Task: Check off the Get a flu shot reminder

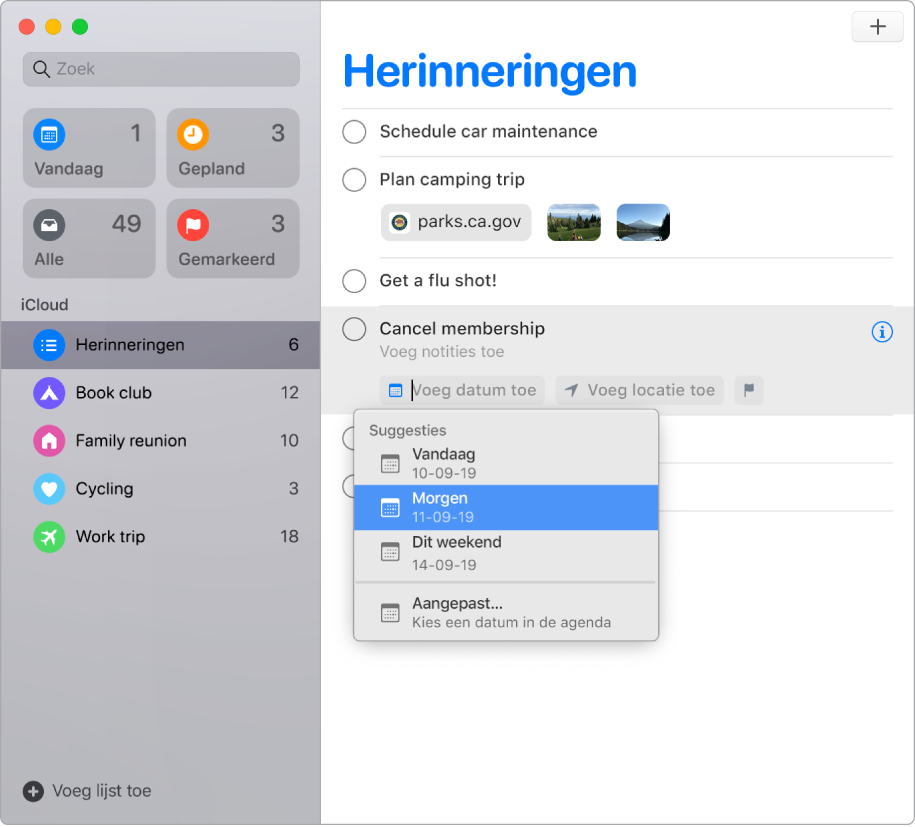Action: tap(354, 281)
